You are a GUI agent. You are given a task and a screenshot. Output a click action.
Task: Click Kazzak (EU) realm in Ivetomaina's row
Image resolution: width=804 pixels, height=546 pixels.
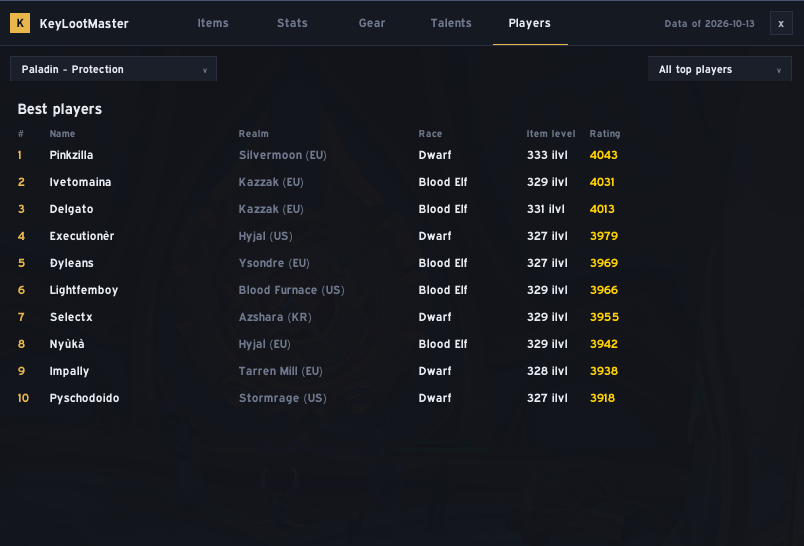pos(271,182)
